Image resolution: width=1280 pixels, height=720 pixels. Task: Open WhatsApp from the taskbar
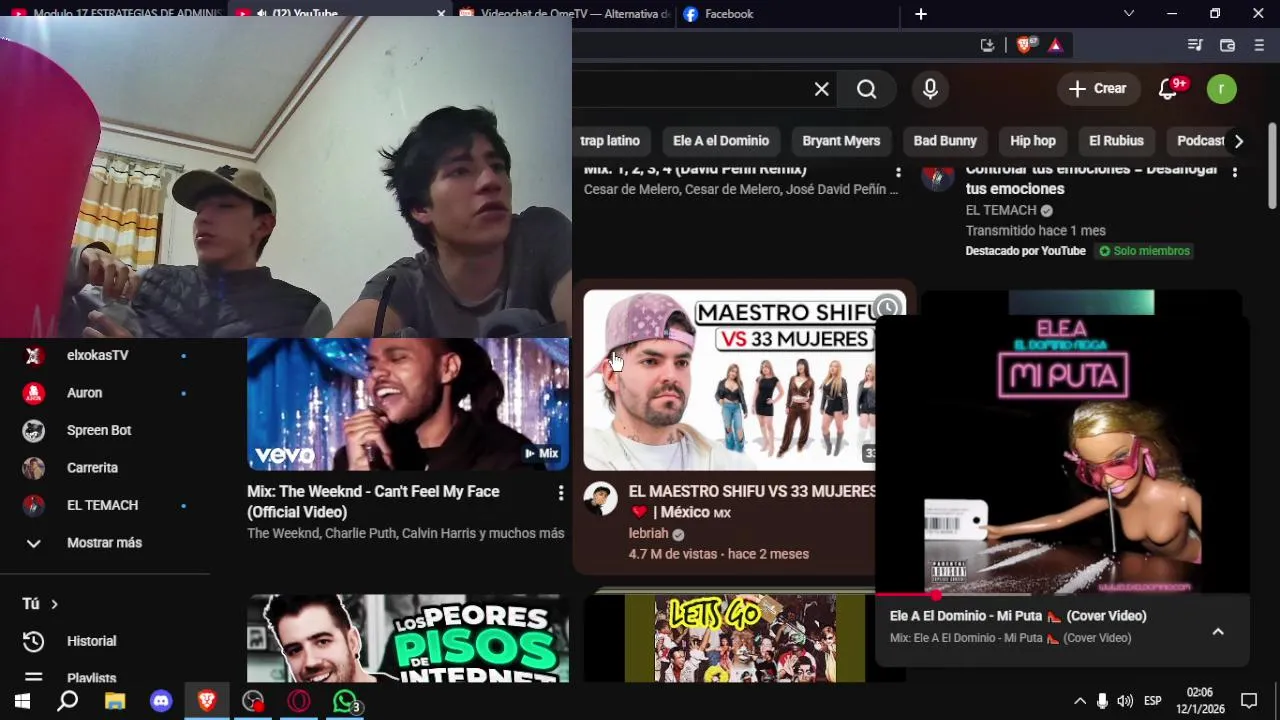(x=345, y=702)
